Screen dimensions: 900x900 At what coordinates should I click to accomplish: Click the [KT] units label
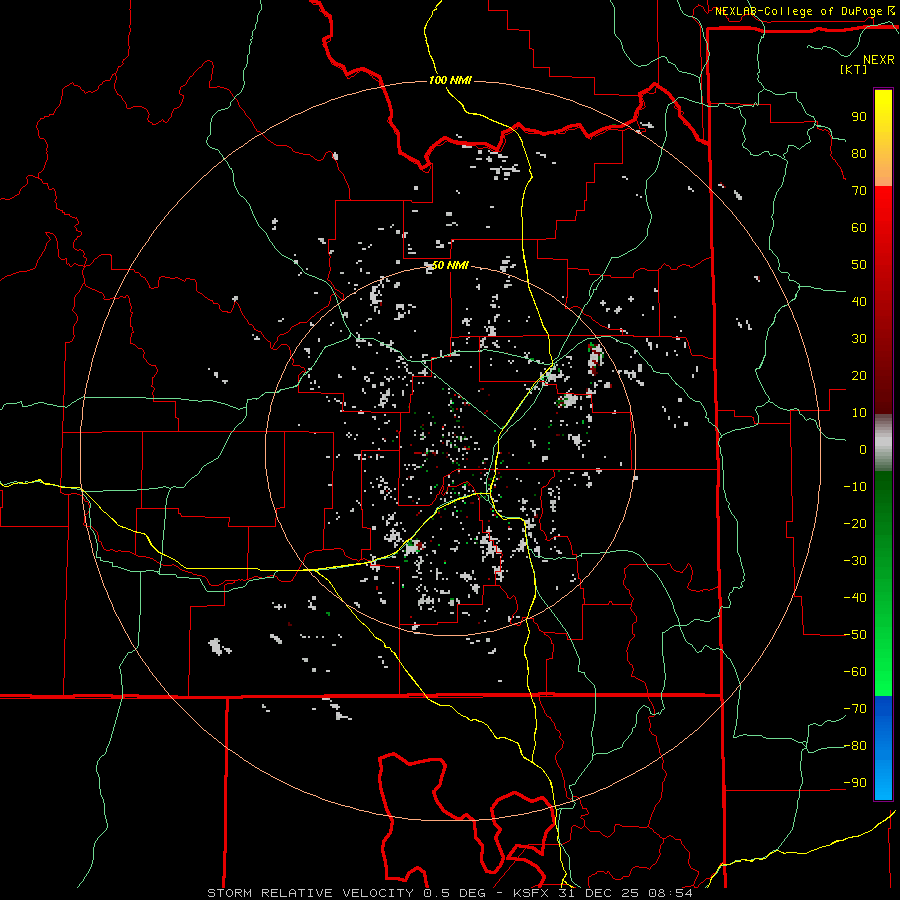click(854, 69)
